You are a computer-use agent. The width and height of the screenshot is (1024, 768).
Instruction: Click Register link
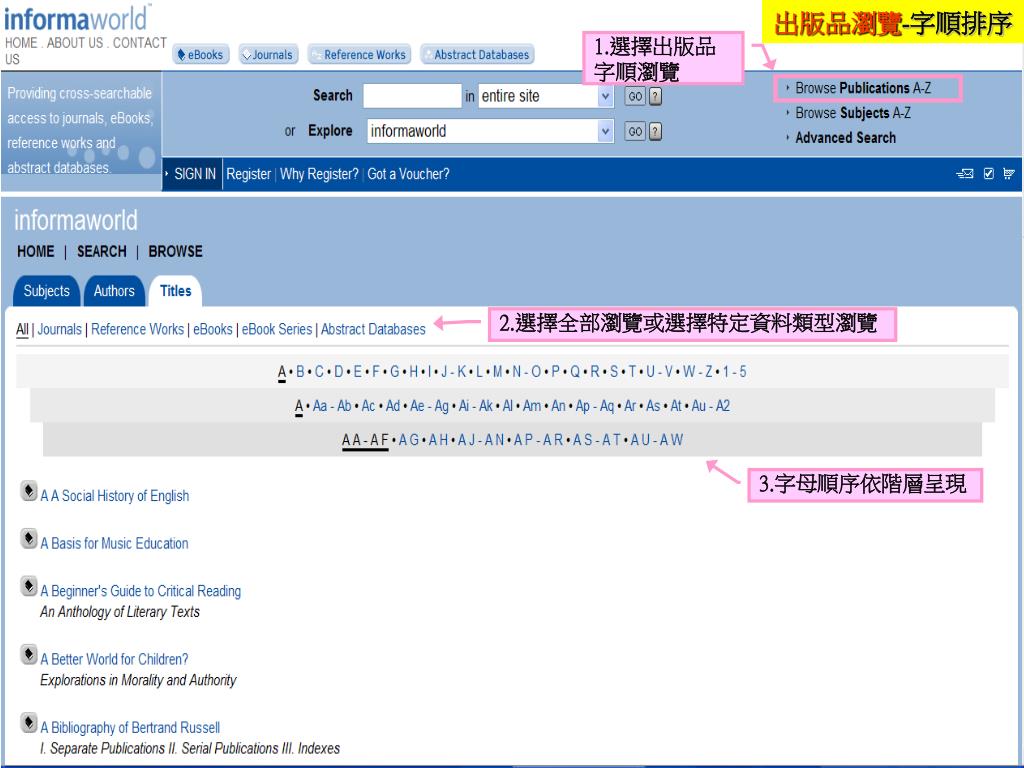pos(248,174)
